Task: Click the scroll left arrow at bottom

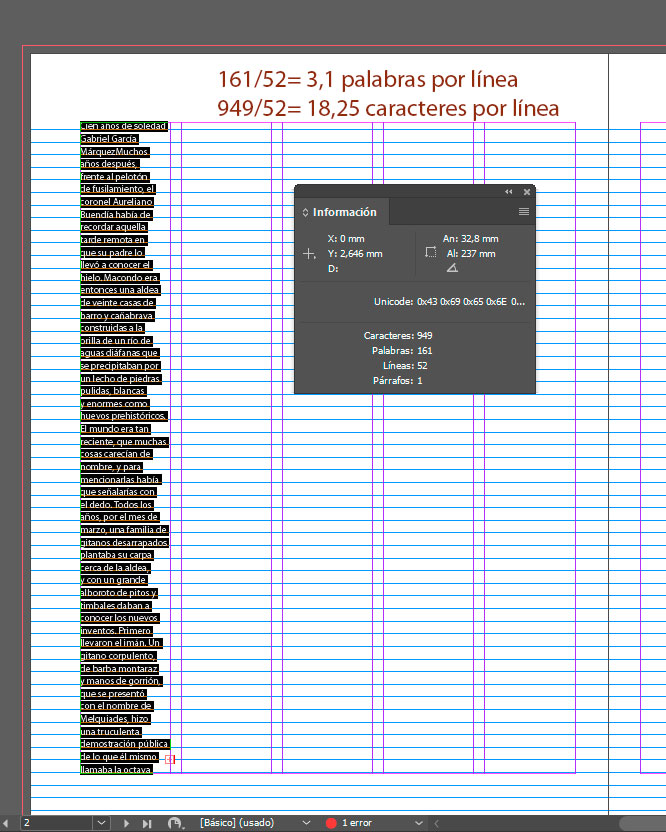Action: [x=435, y=823]
